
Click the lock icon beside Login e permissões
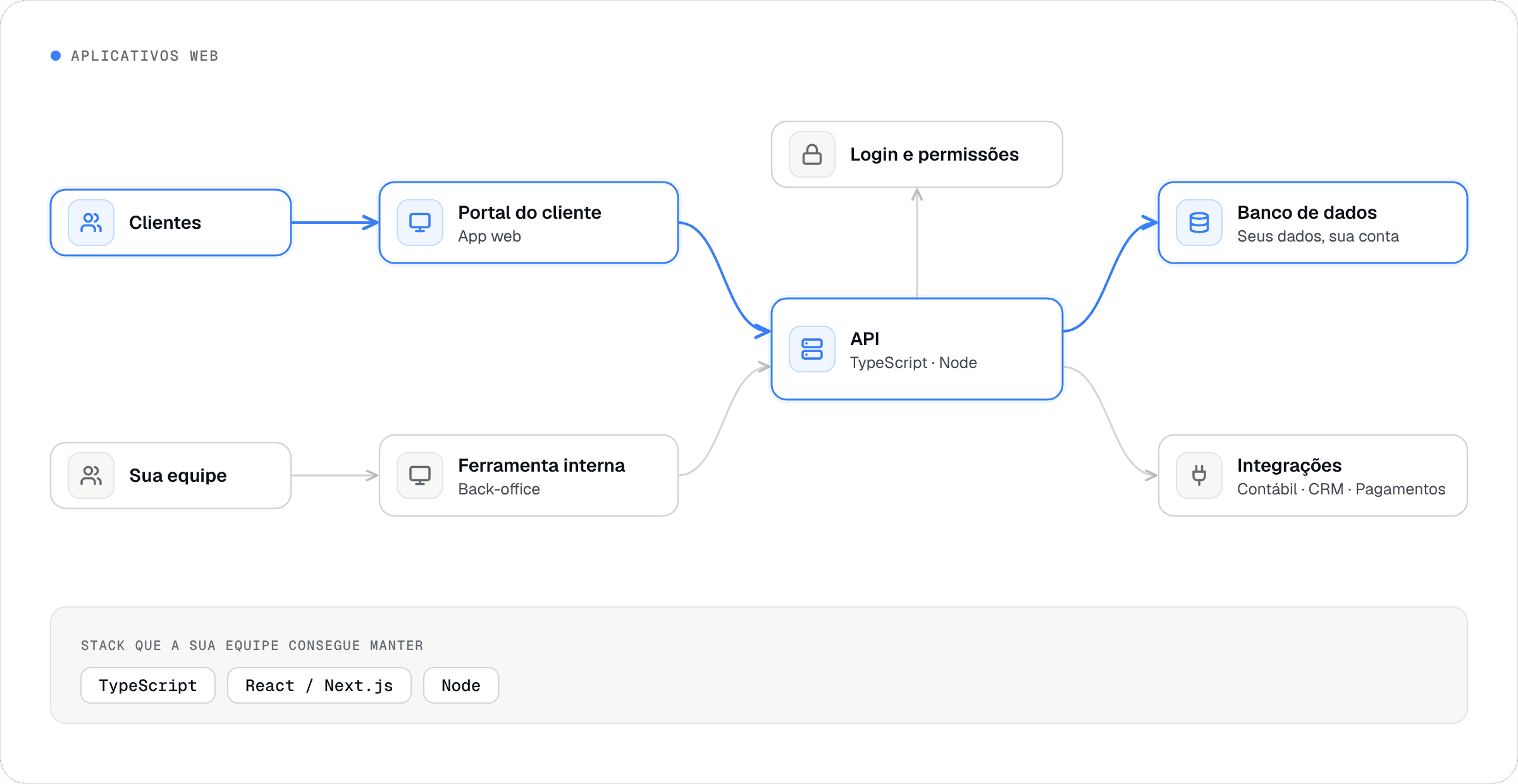point(812,154)
